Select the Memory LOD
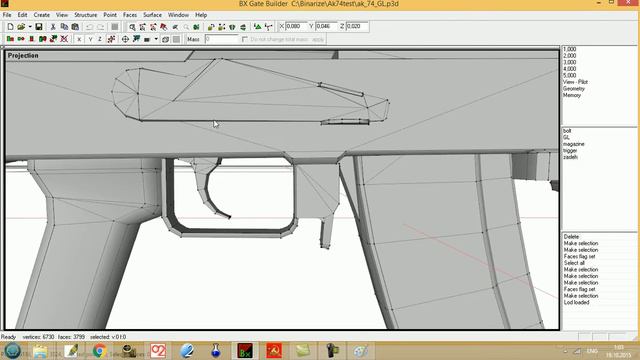The height and width of the screenshot is (360, 640). [x=572, y=95]
